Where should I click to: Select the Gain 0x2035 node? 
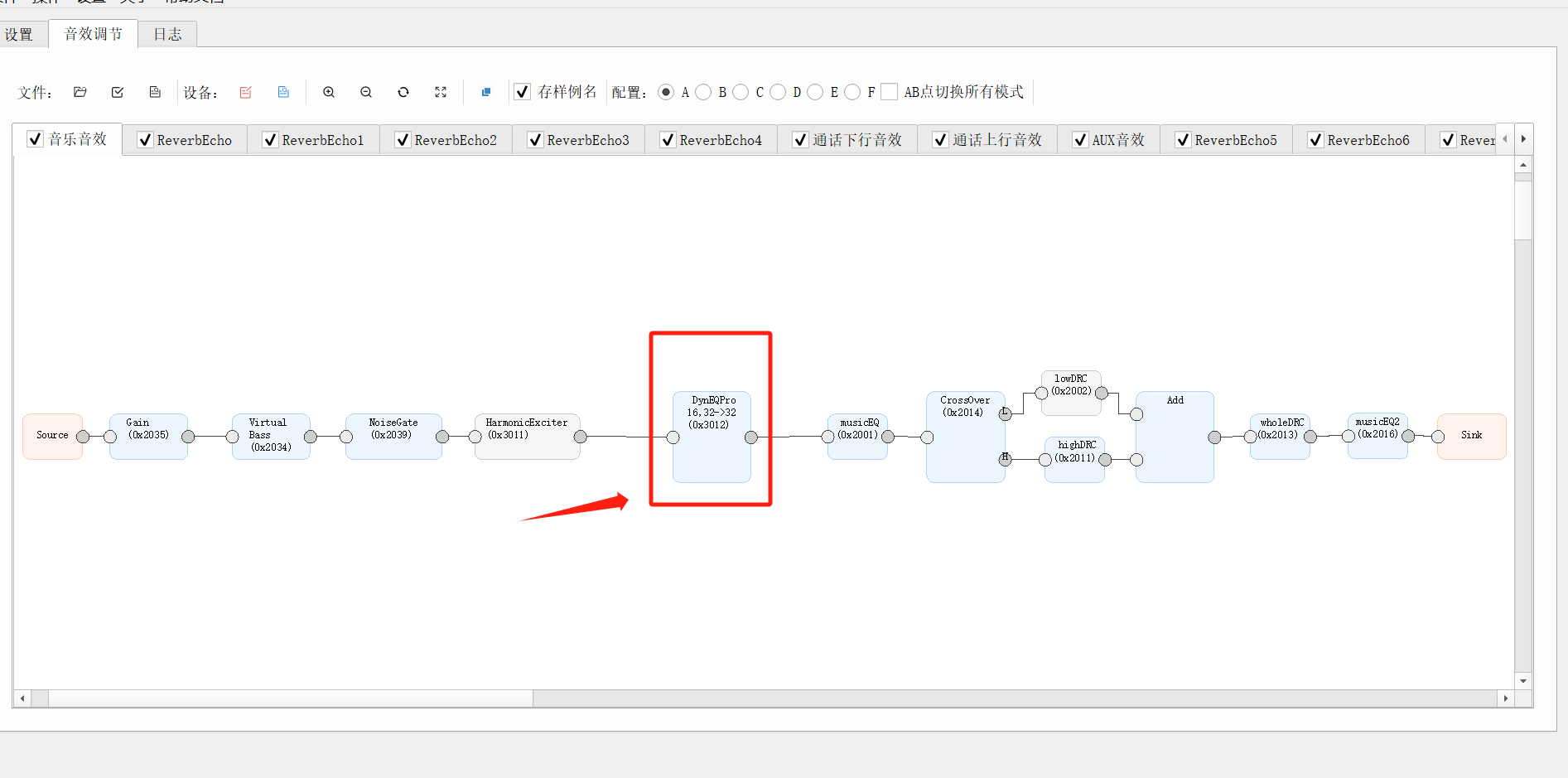coord(148,437)
